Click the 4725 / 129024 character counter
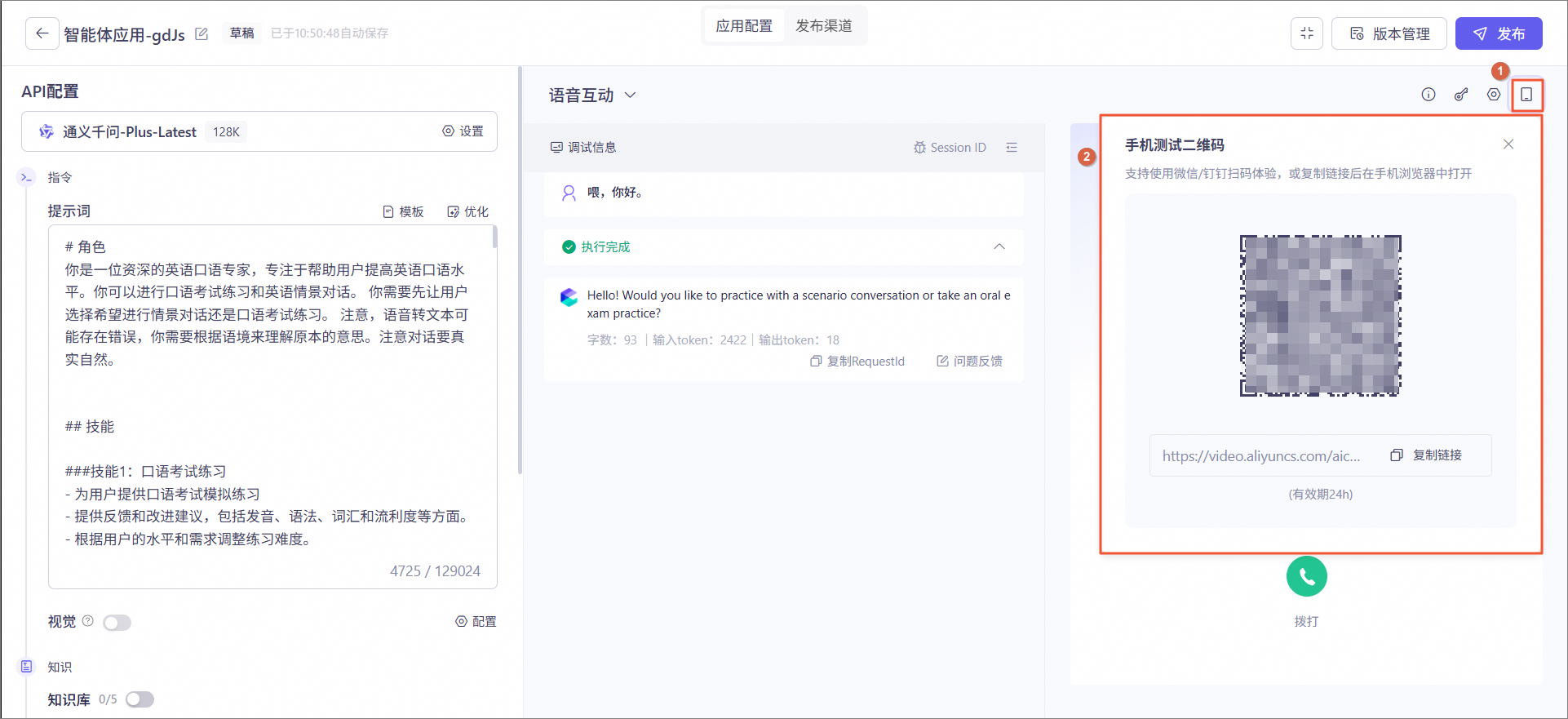This screenshot has width=1568, height=719. click(x=435, y=570)
